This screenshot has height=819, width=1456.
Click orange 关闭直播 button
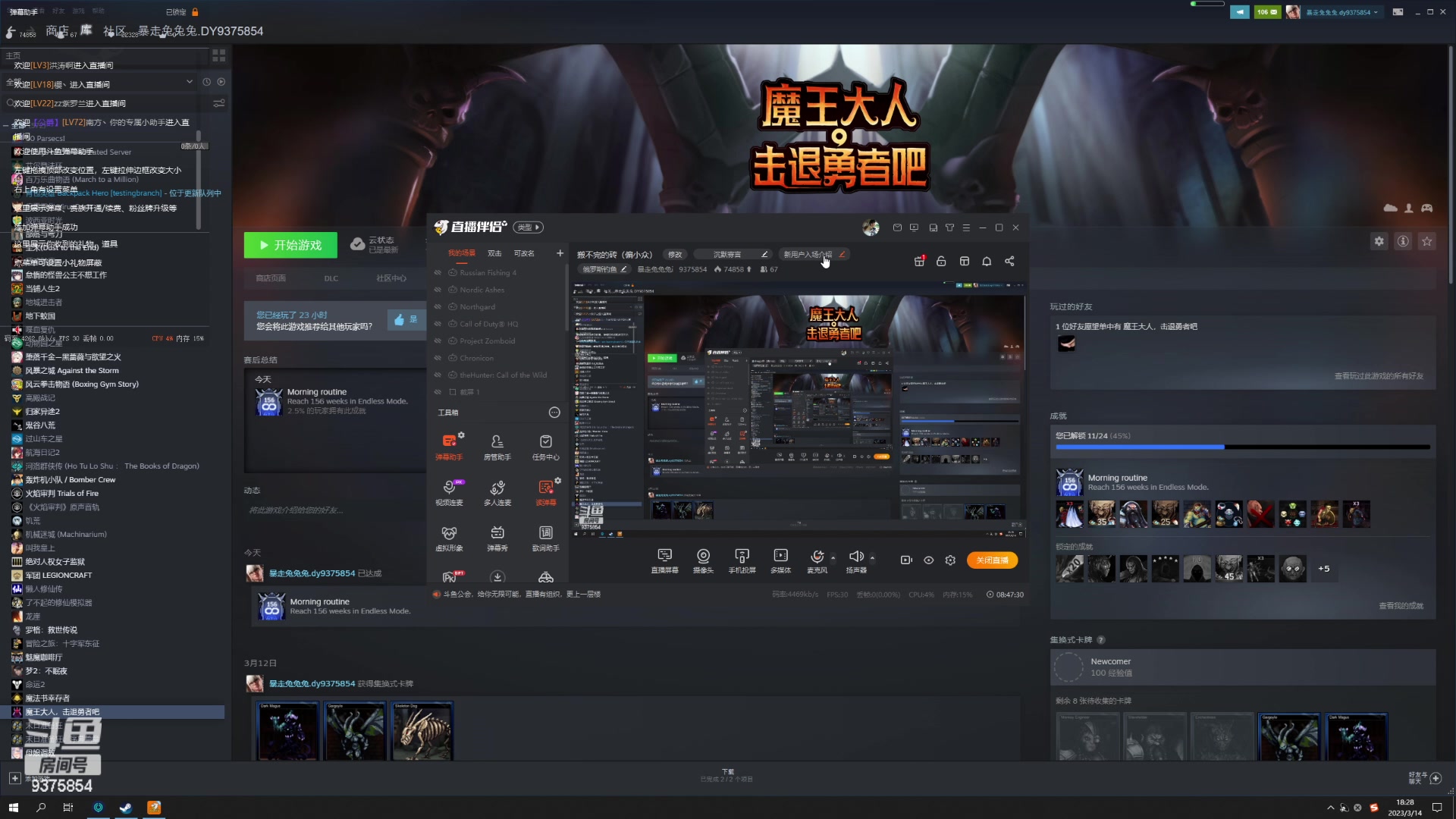click(x=992, y=560)
